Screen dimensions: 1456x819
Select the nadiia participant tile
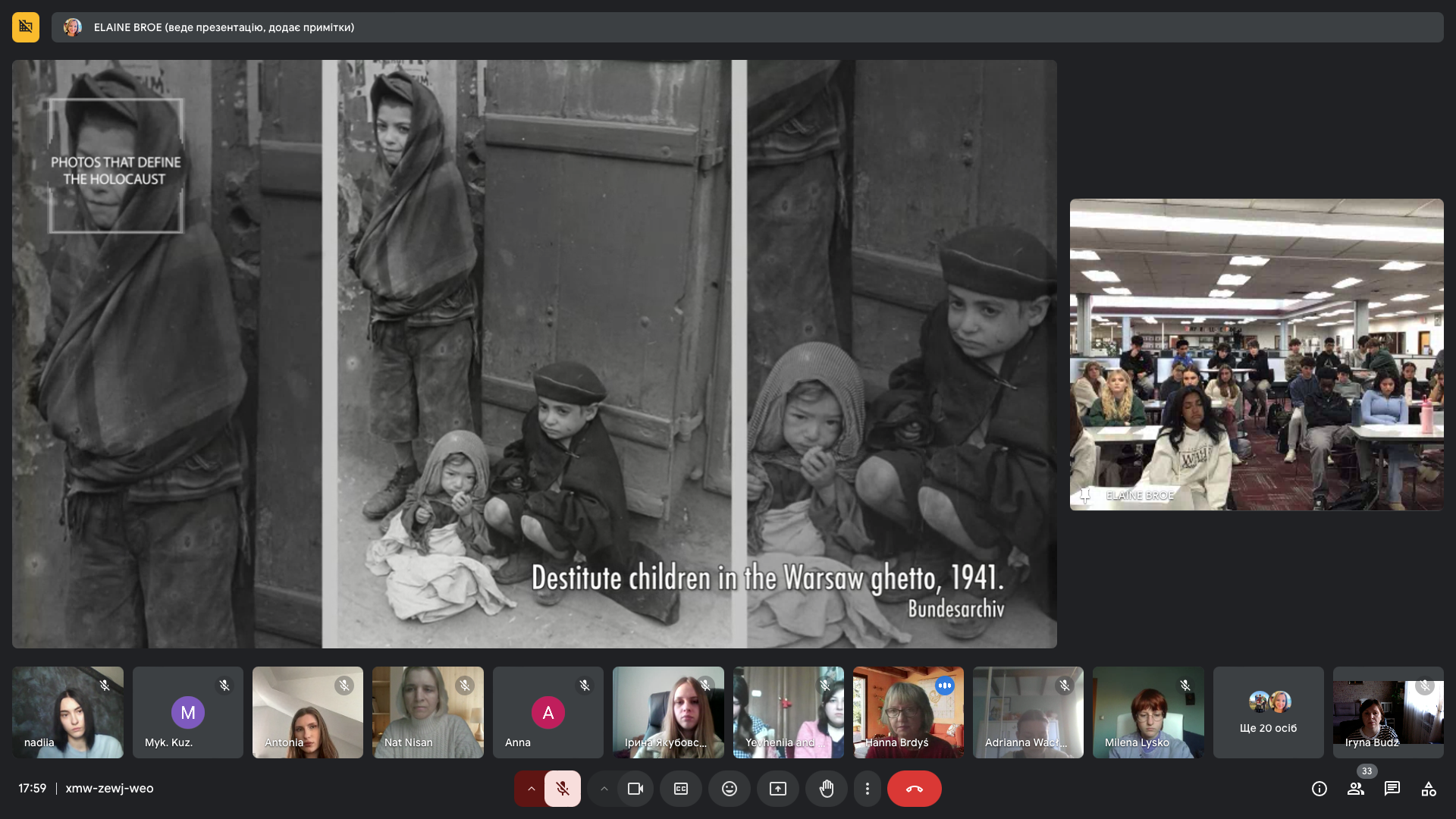(67, 712)
